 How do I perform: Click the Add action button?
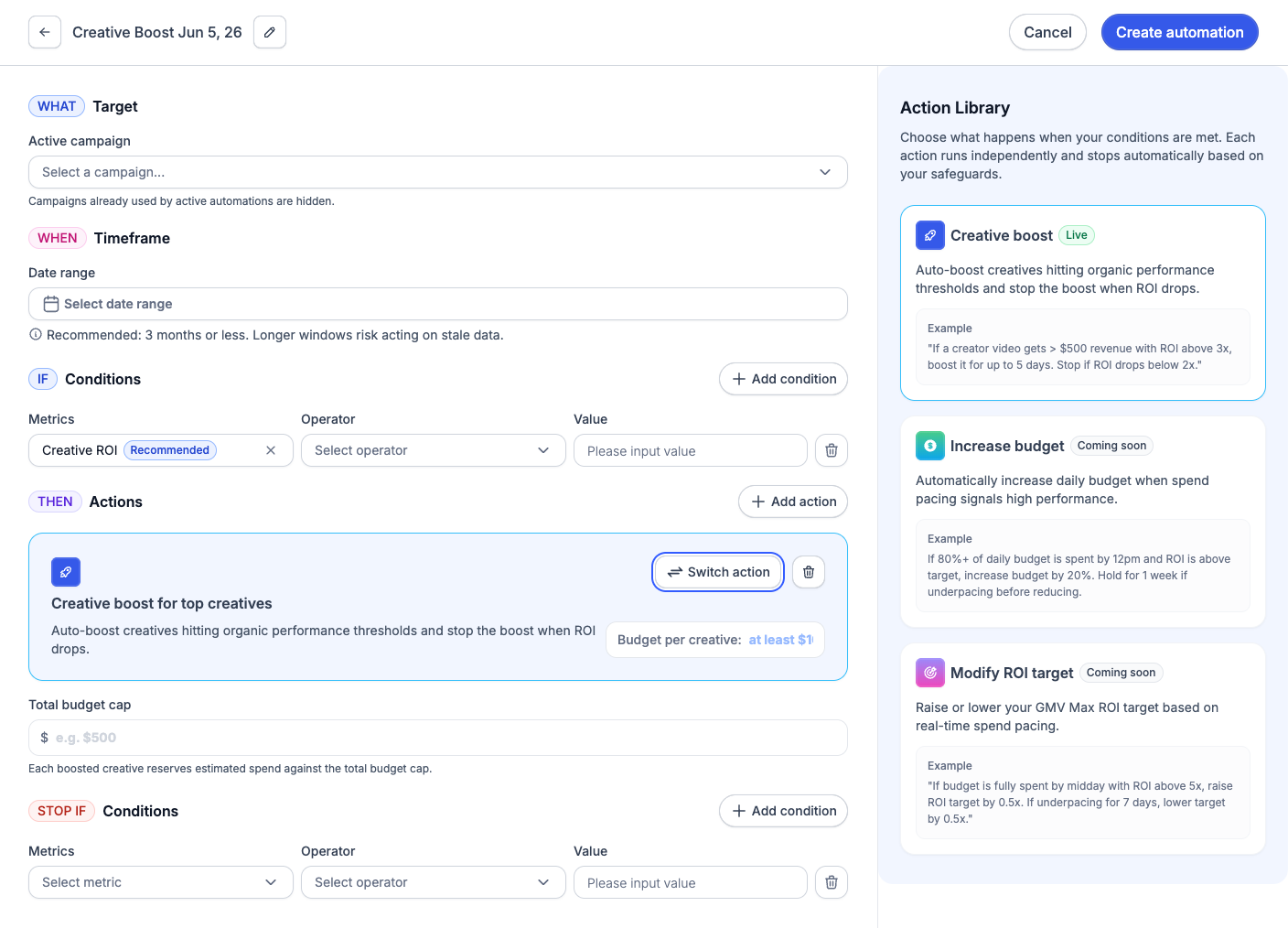tap(793, 502)
